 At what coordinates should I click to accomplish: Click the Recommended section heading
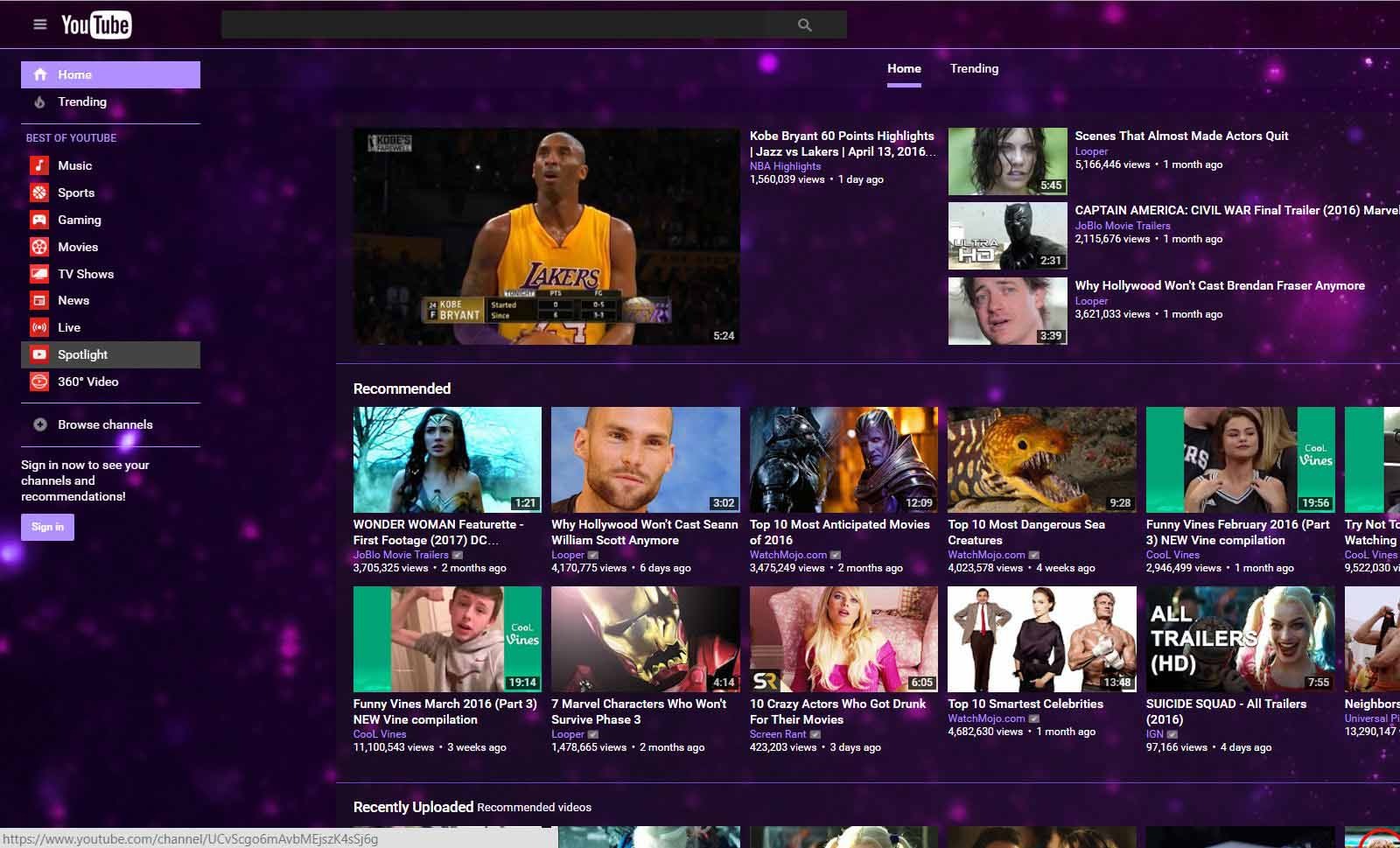(x=402, y=389)
